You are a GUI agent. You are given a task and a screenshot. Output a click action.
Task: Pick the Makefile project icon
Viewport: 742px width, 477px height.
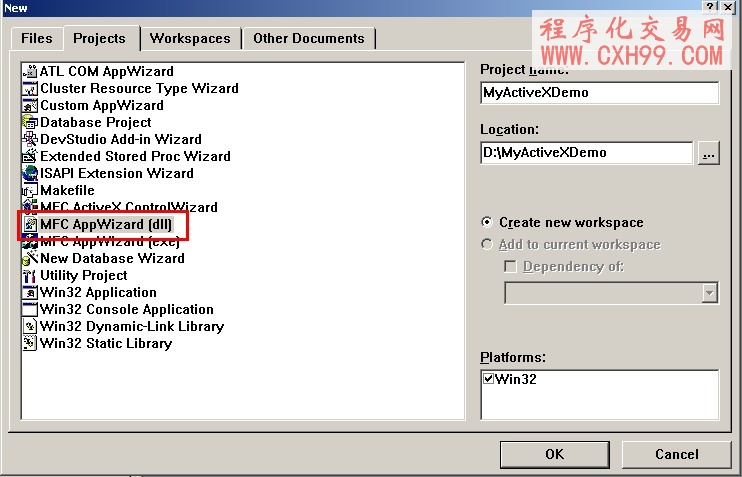30,190
